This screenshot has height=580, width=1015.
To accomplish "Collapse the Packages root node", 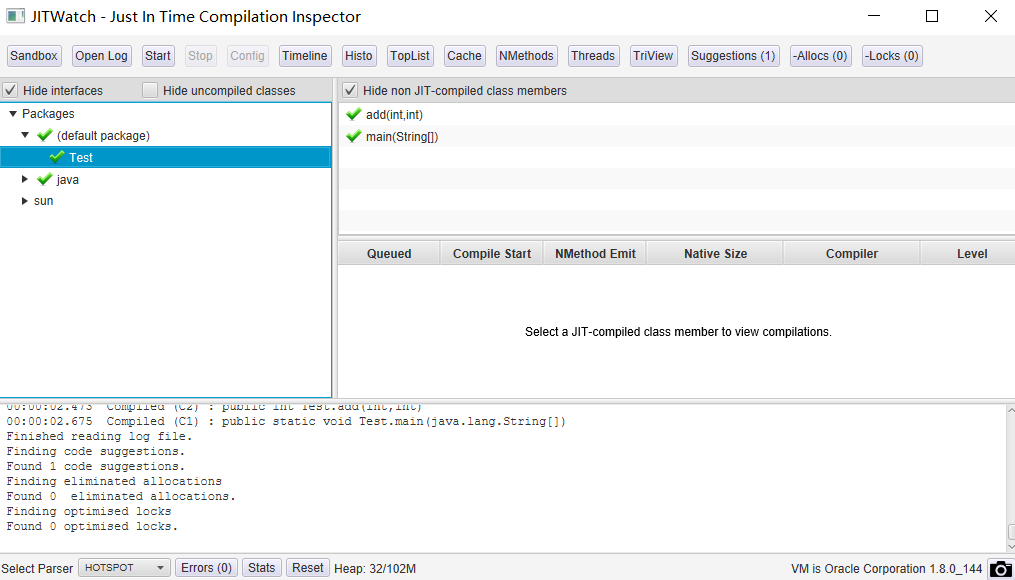I will (13, 114).
